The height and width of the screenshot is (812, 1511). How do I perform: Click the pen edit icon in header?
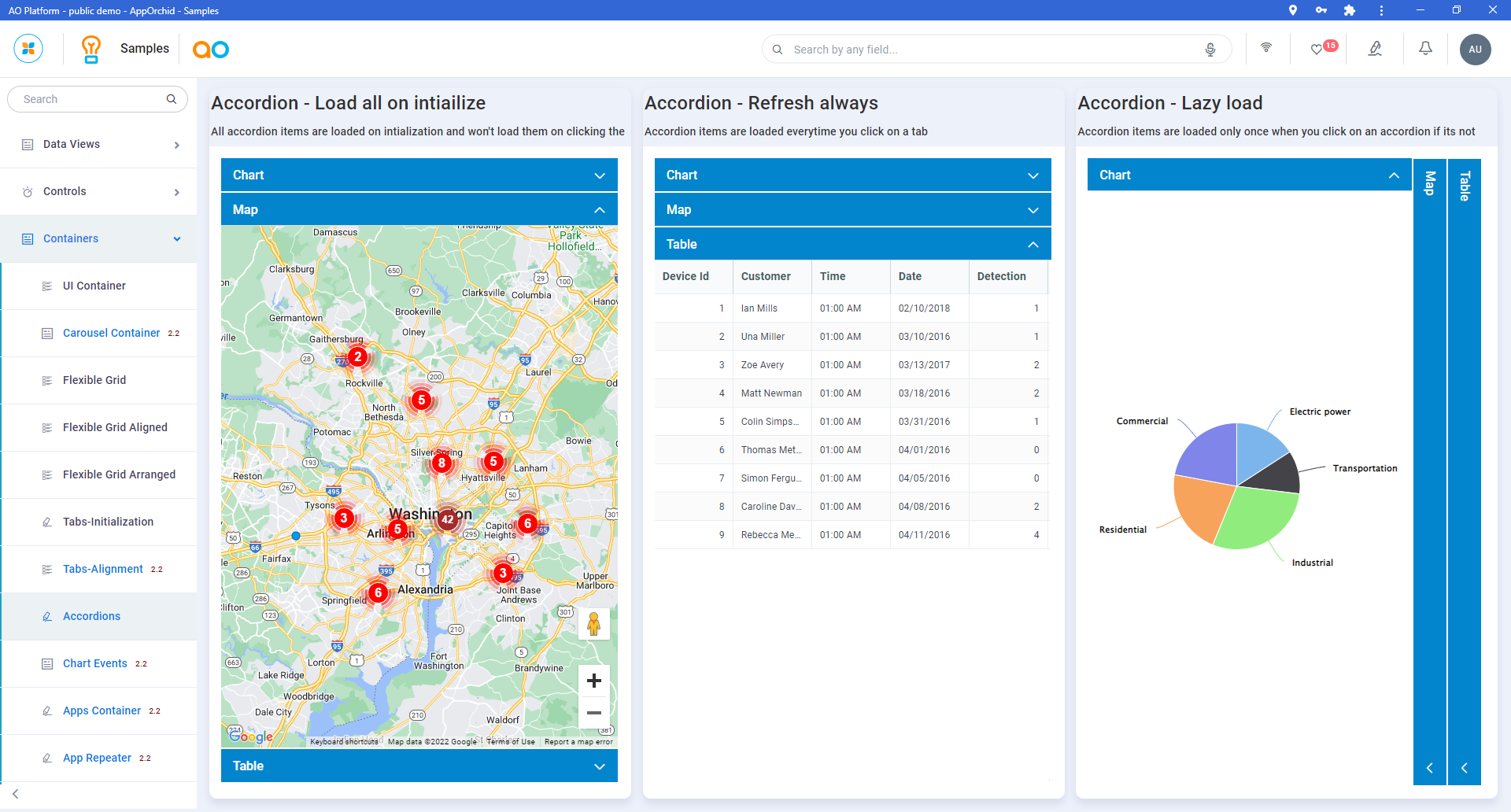click(x=1375, y=49)
